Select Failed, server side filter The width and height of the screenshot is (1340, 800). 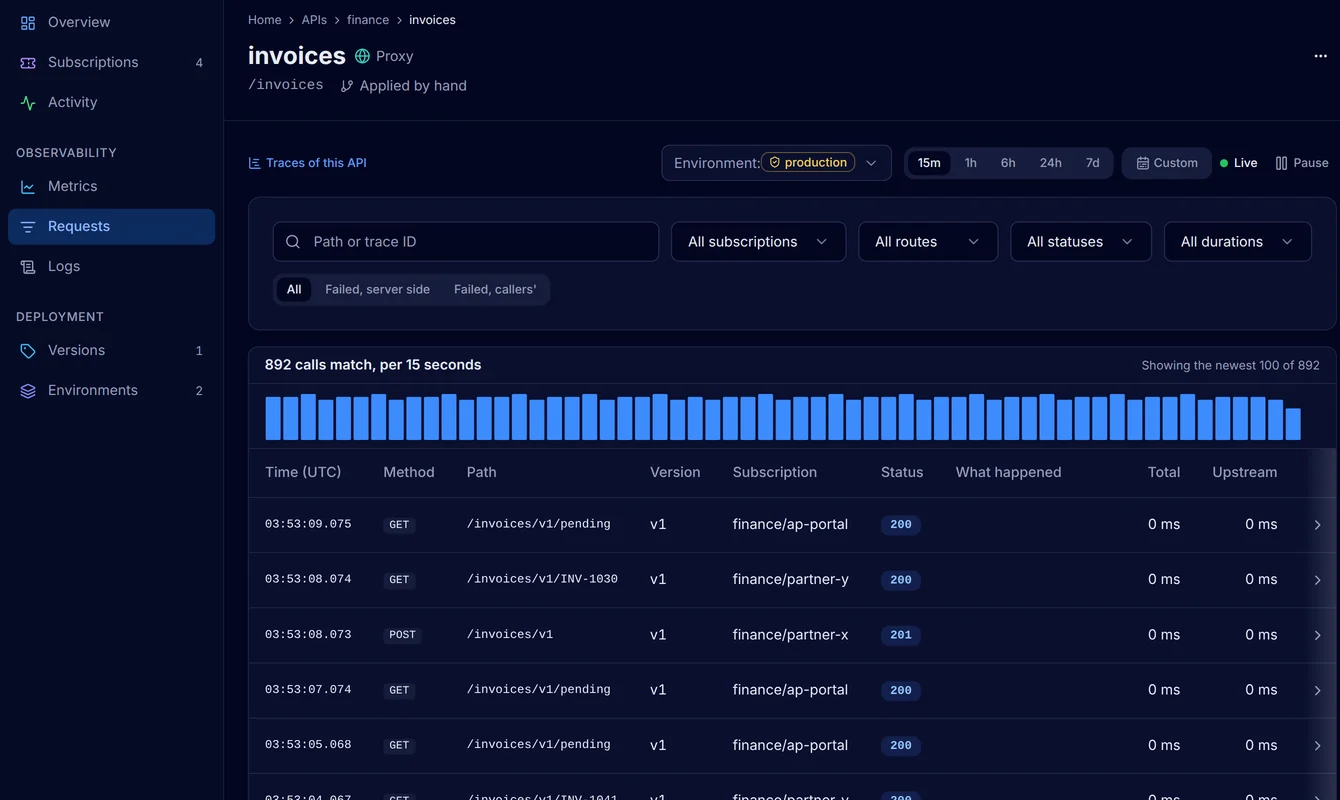pos(377,290)
